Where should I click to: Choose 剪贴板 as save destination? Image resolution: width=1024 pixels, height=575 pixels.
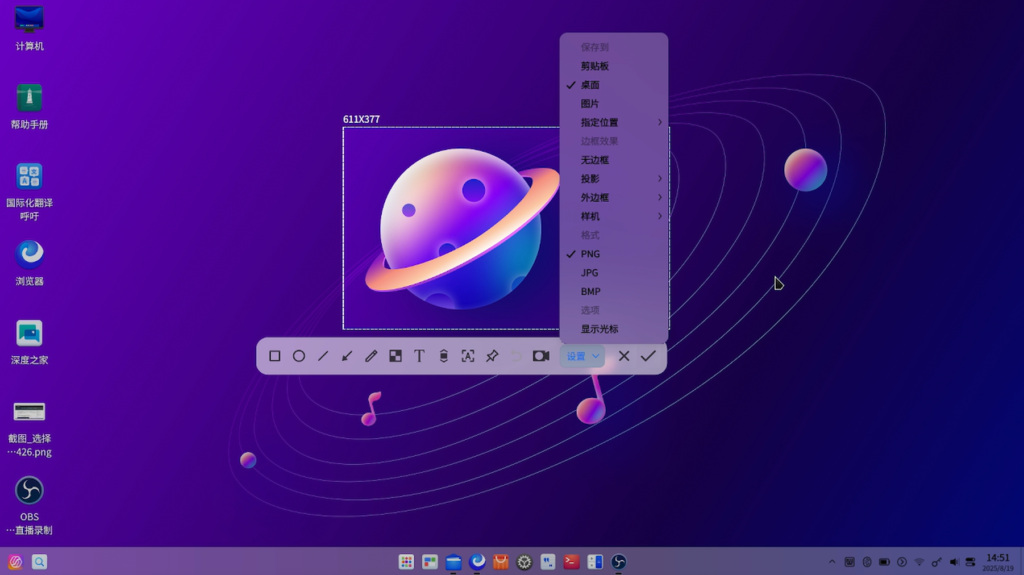coord(595,66)
